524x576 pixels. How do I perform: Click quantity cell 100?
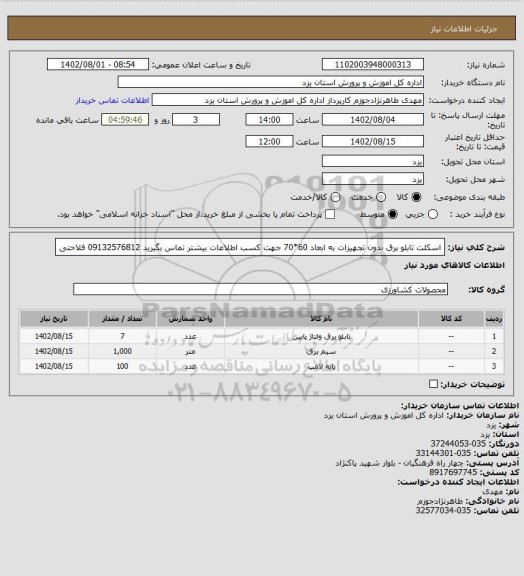[122, 366]
